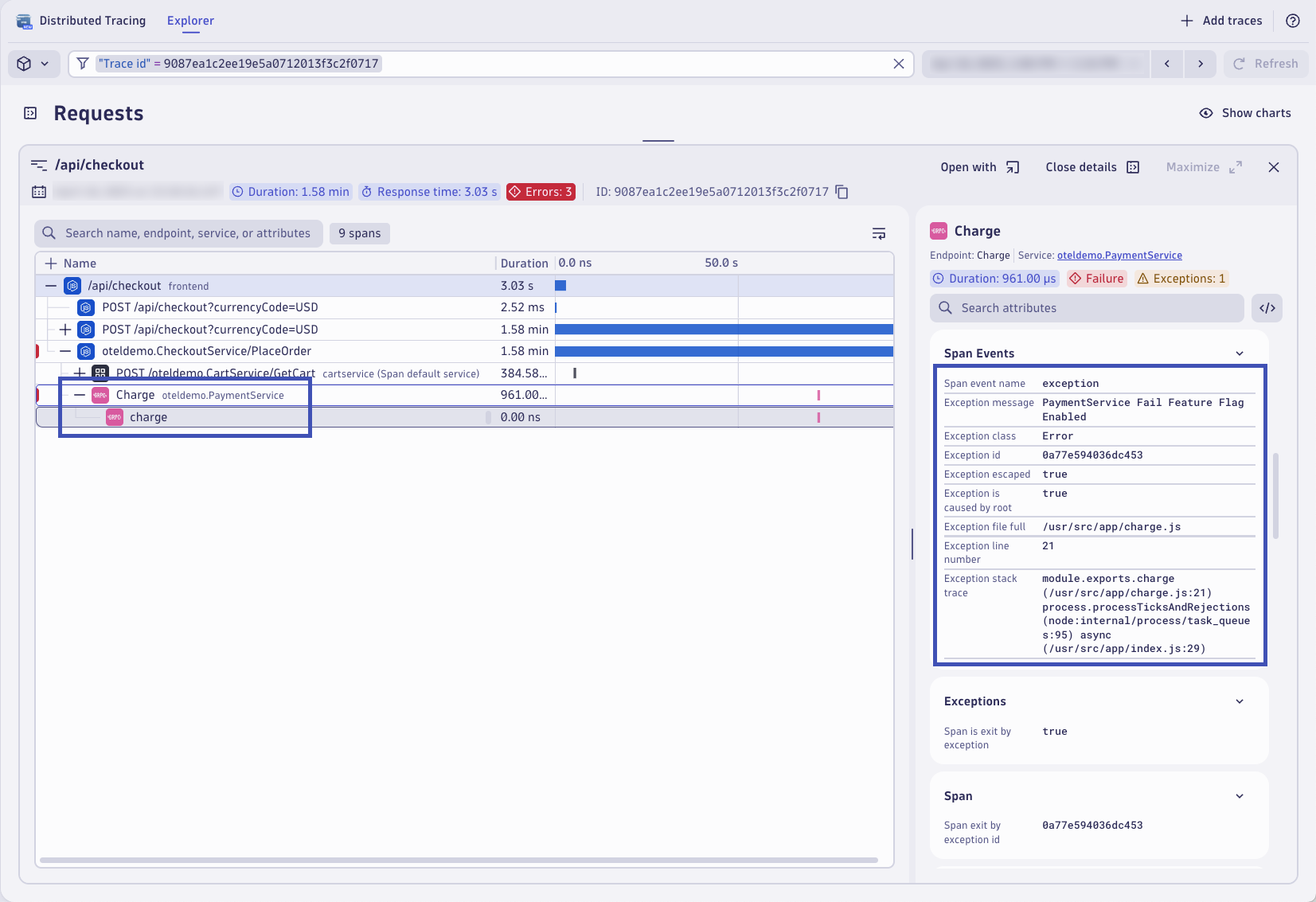The image size is (1316, 902).
Task: Collapse the side panel next to Requests
Action: click(30, 113)
